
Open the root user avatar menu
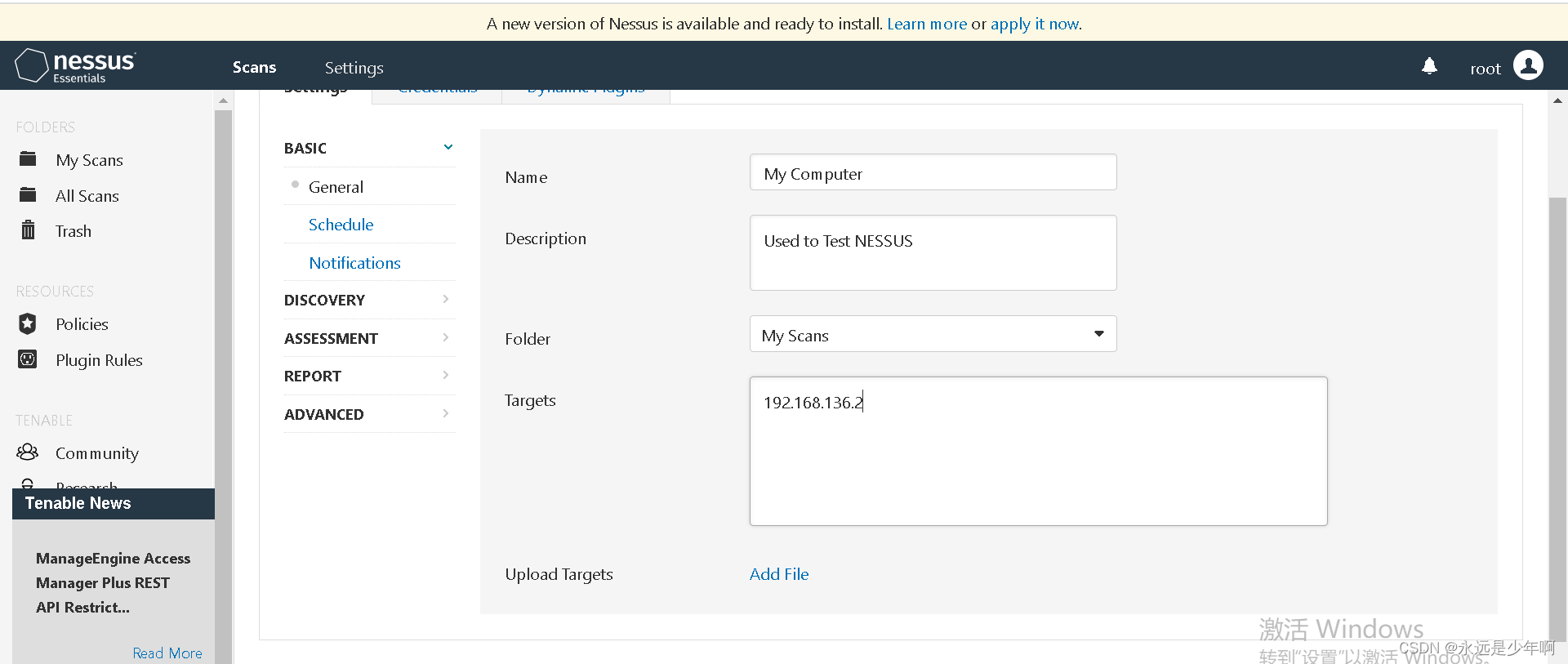pos(1528,65)
